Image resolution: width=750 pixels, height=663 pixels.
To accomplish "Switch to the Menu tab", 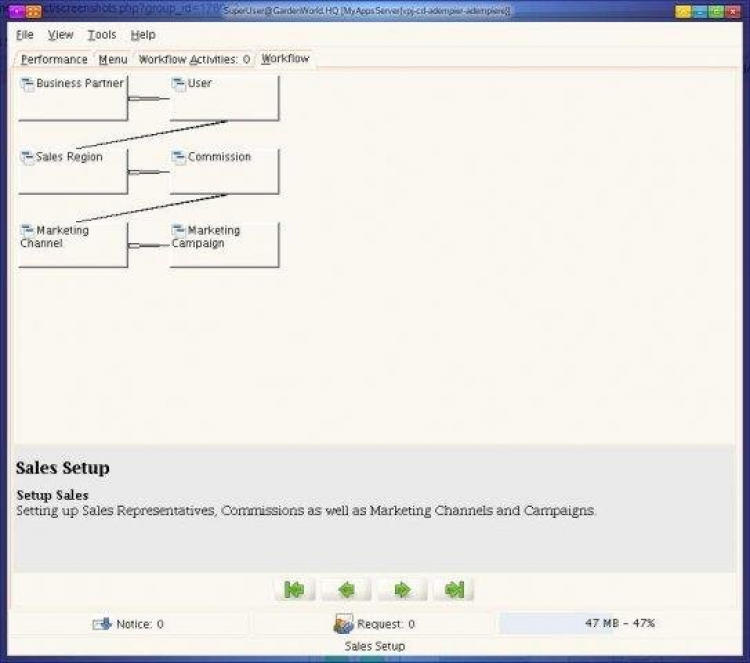I will 112,60.
